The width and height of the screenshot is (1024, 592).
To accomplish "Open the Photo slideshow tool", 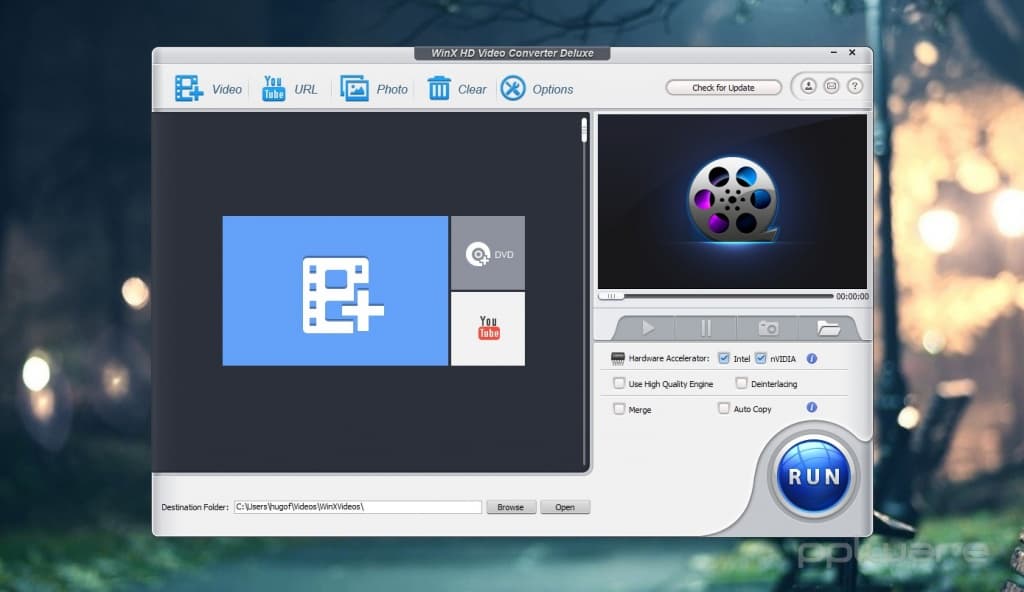I will [355, 88].
